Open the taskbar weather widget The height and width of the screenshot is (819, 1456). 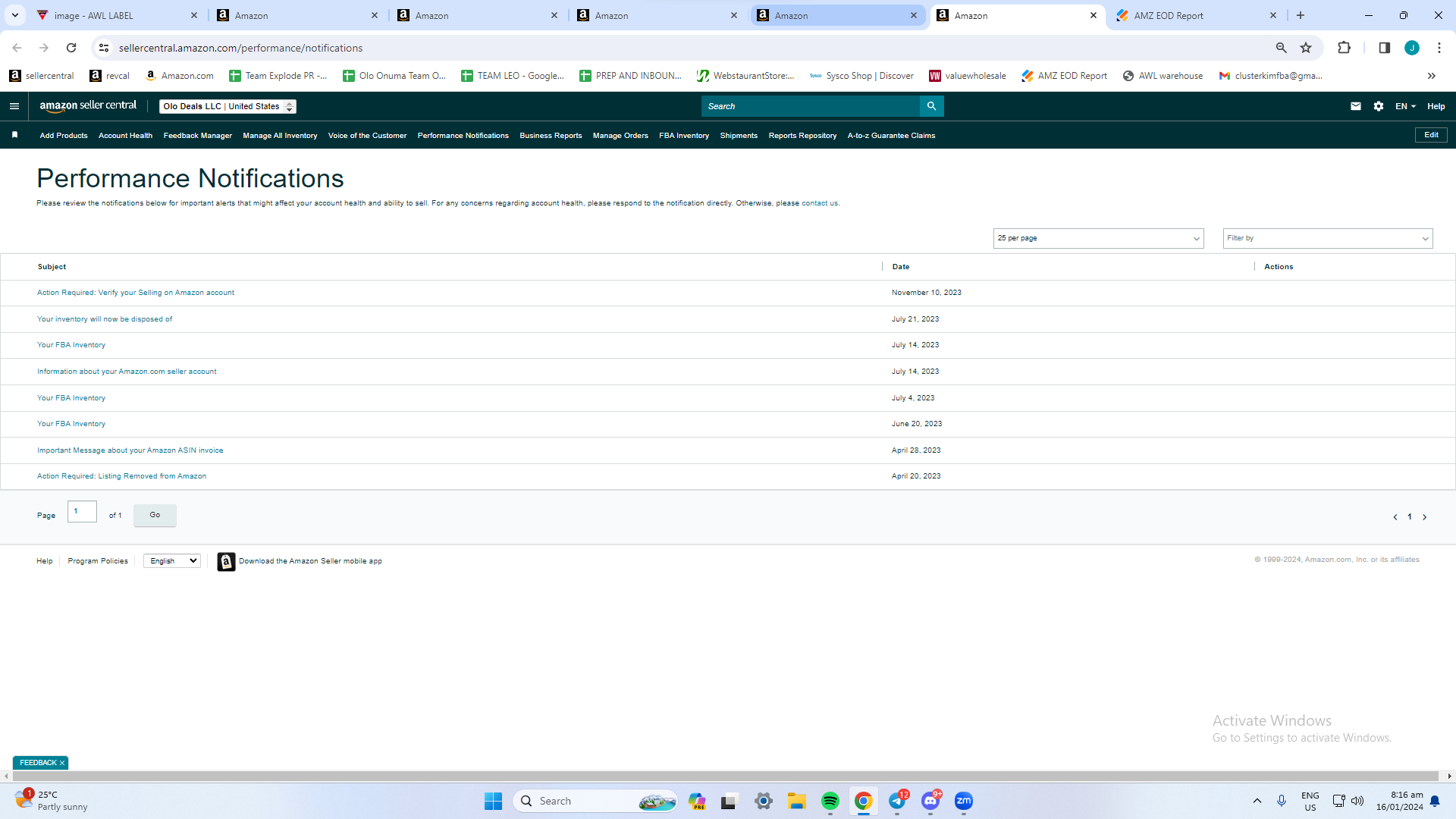click(x=51, y=801)
